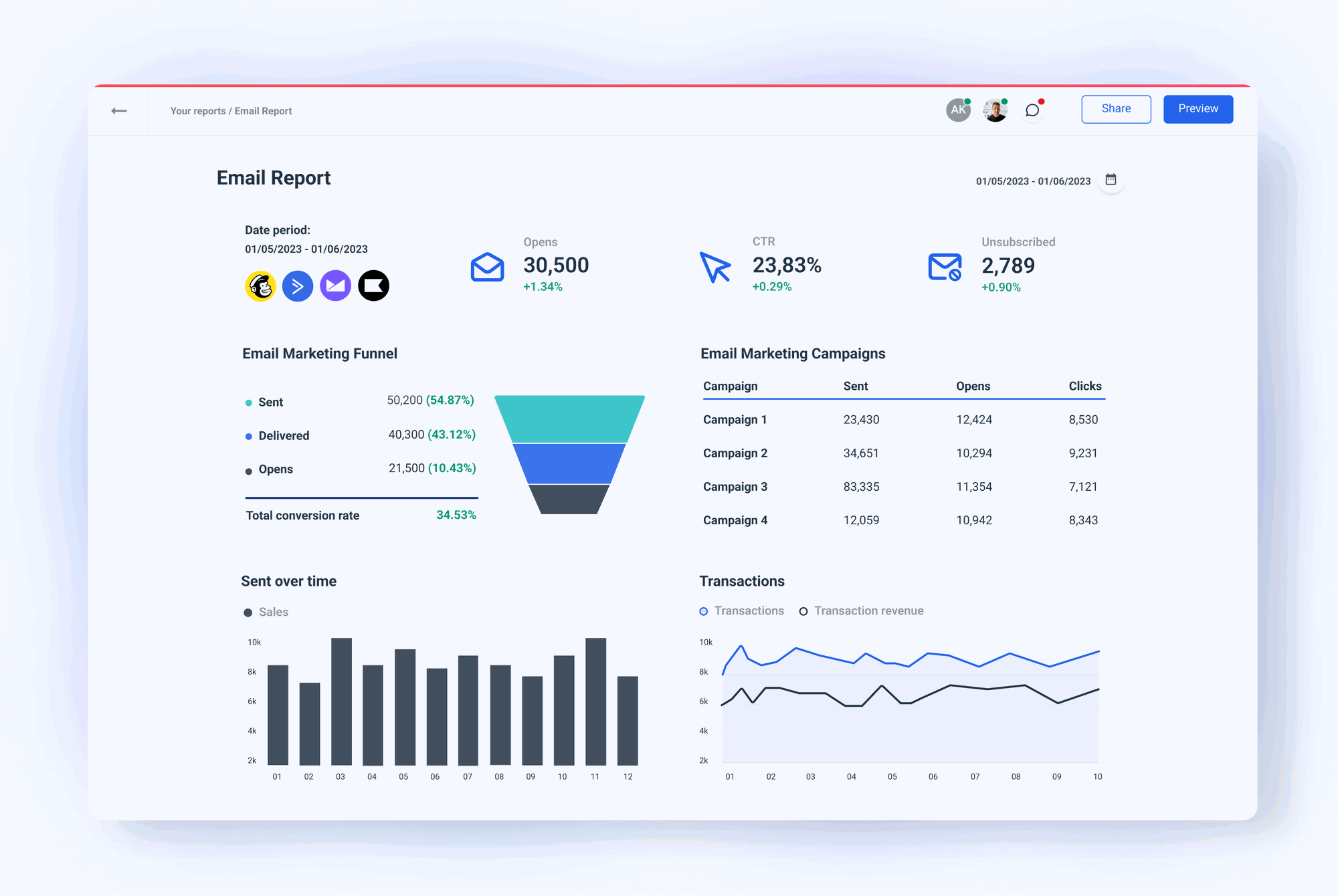Click the Preview button
This screenshot has height=896, width=1338.
coord(1198,108)
